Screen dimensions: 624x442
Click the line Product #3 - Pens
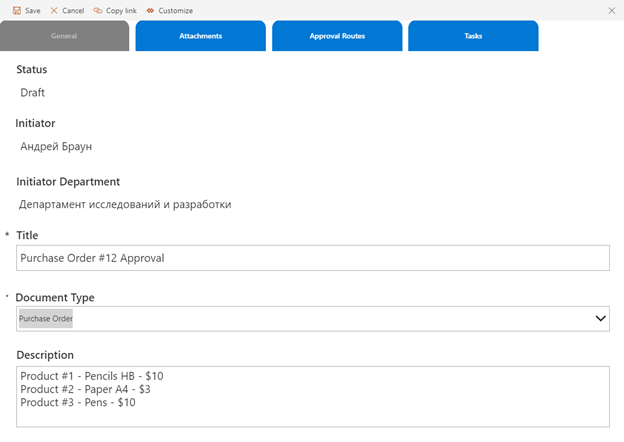coord(78,402)
